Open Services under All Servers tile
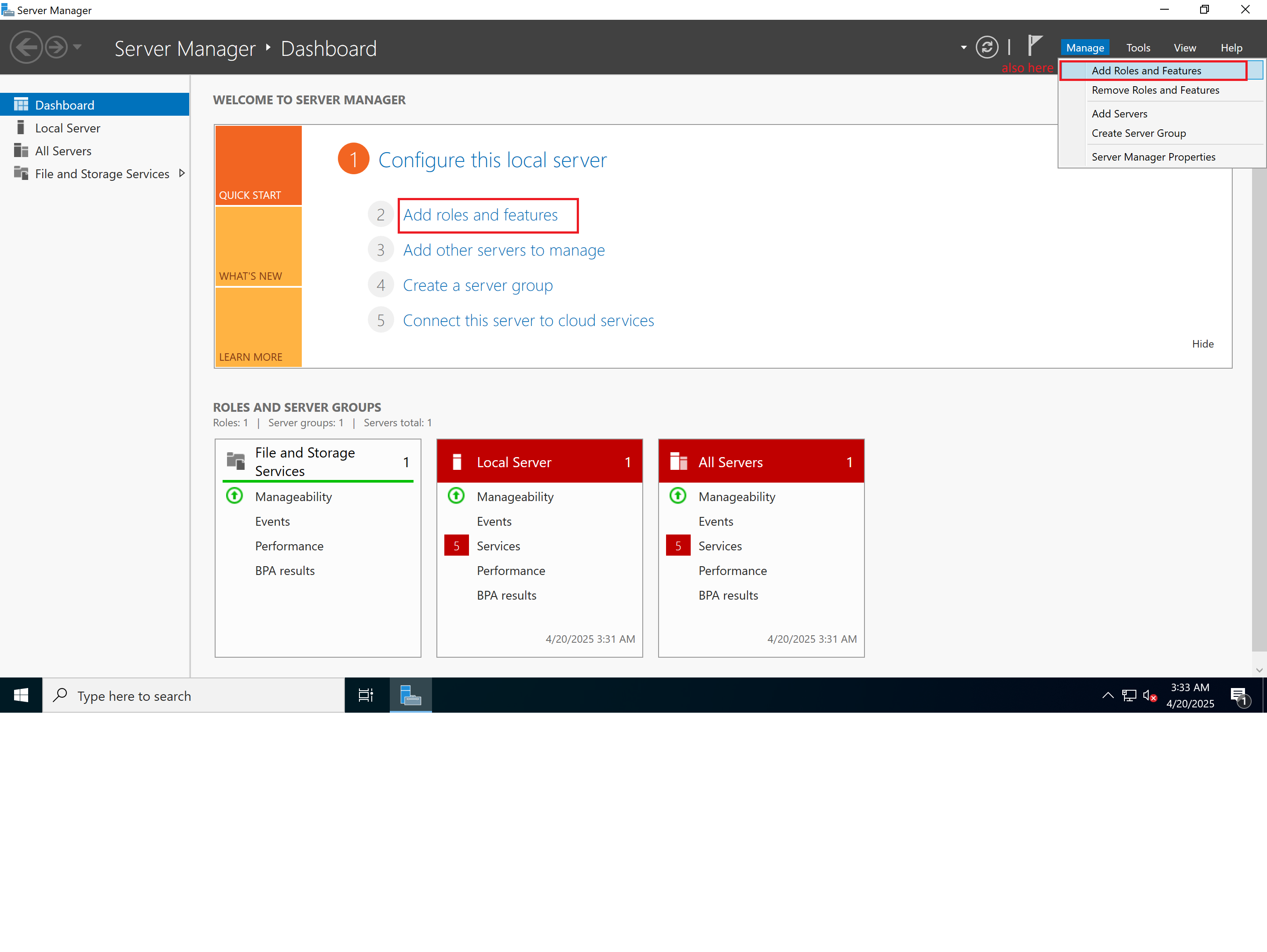Image resolution: width=1267 pixels, height=952 pixels. (720, 546)
